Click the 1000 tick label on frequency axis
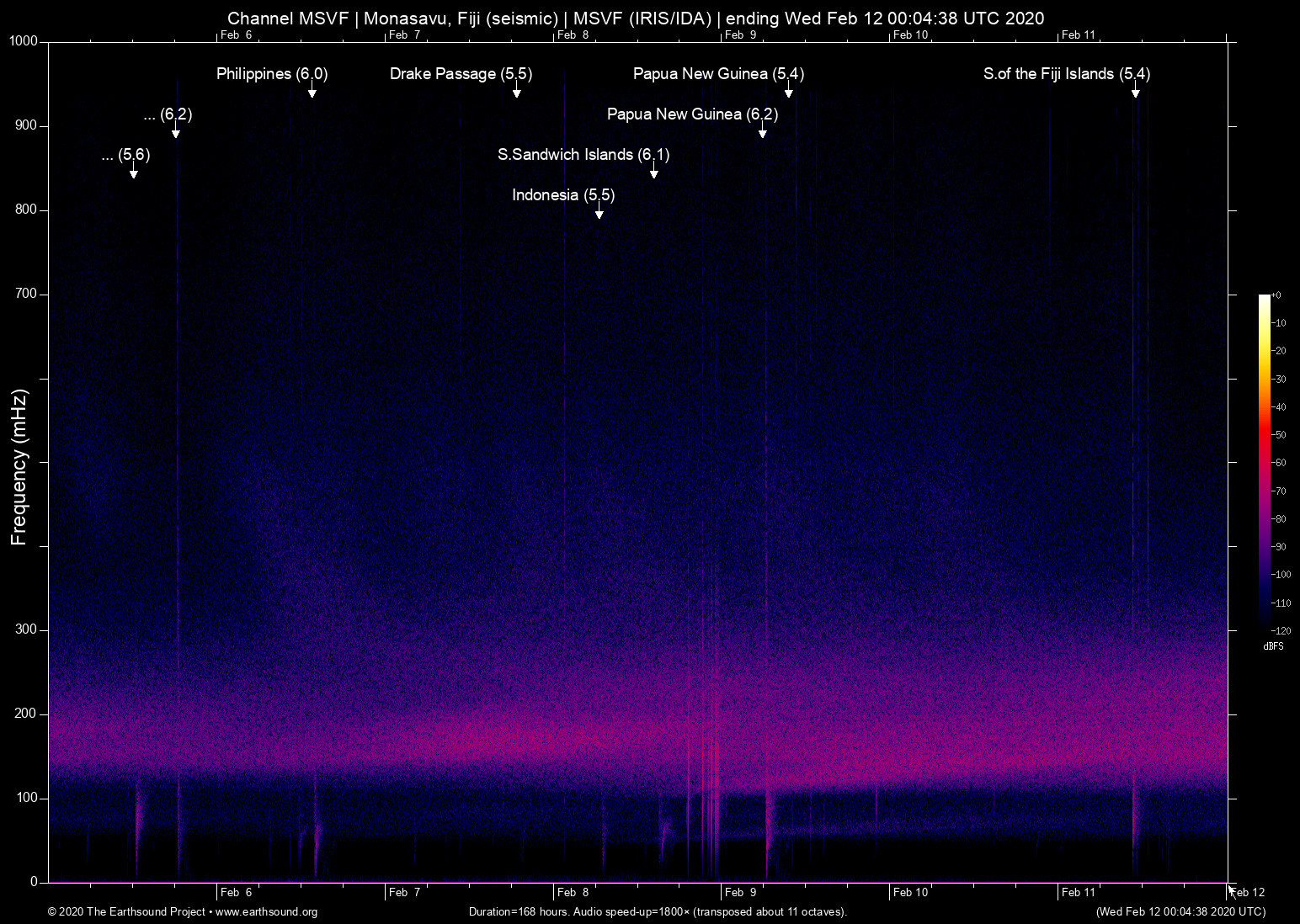Image resolution: width=1300 pixels, height=924 pixels. click(x=24, y=41)
